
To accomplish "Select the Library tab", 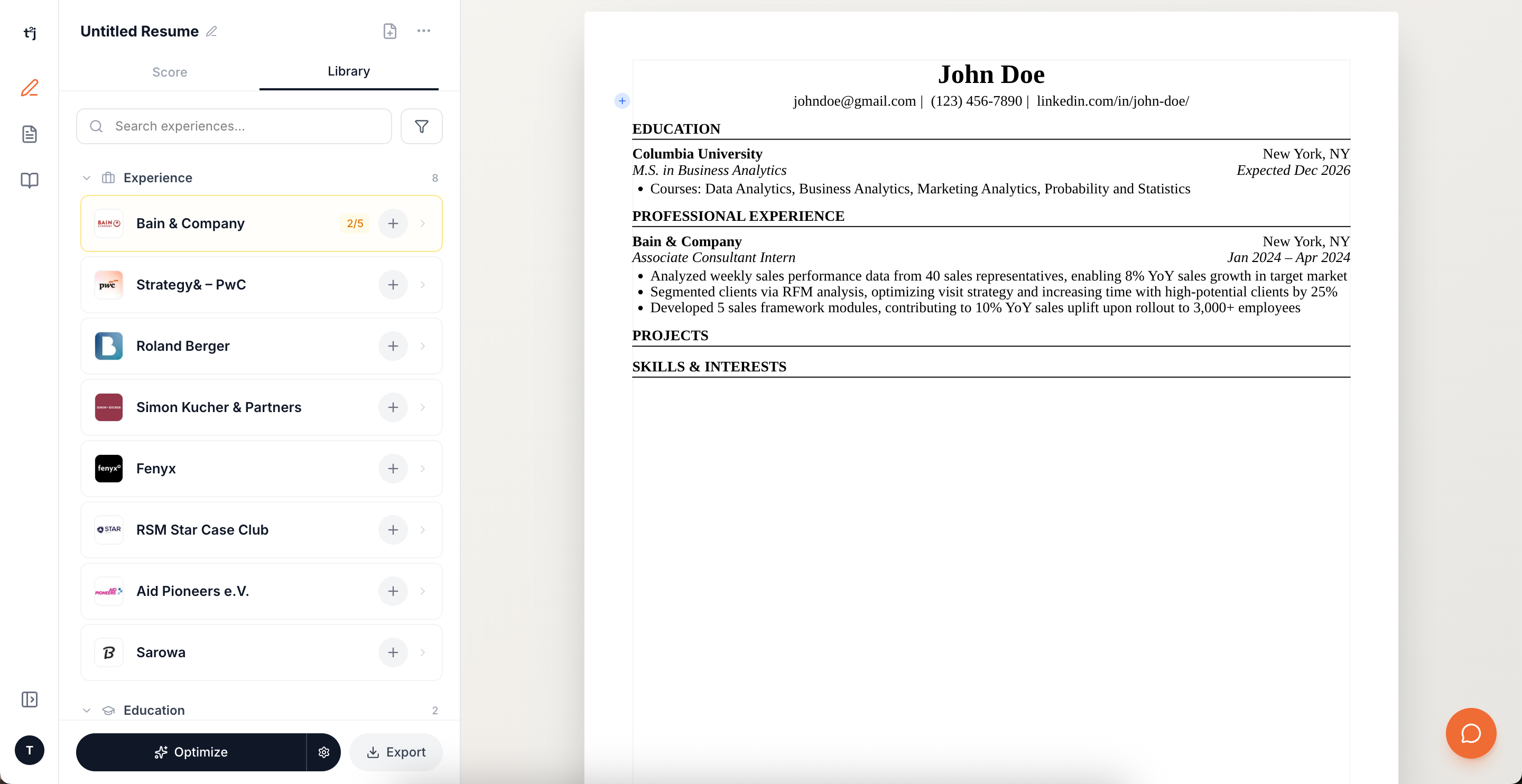I will pos(349,71).
